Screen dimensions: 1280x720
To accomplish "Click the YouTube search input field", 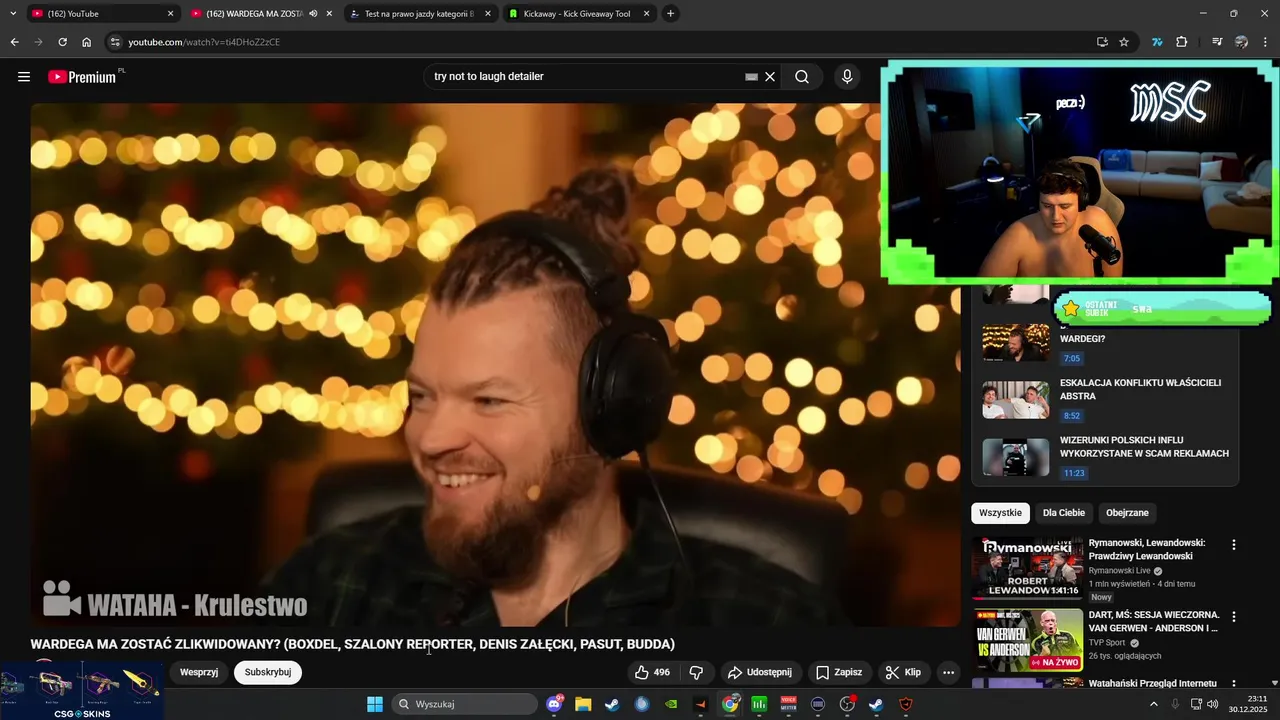I will (x=585, y=77).
